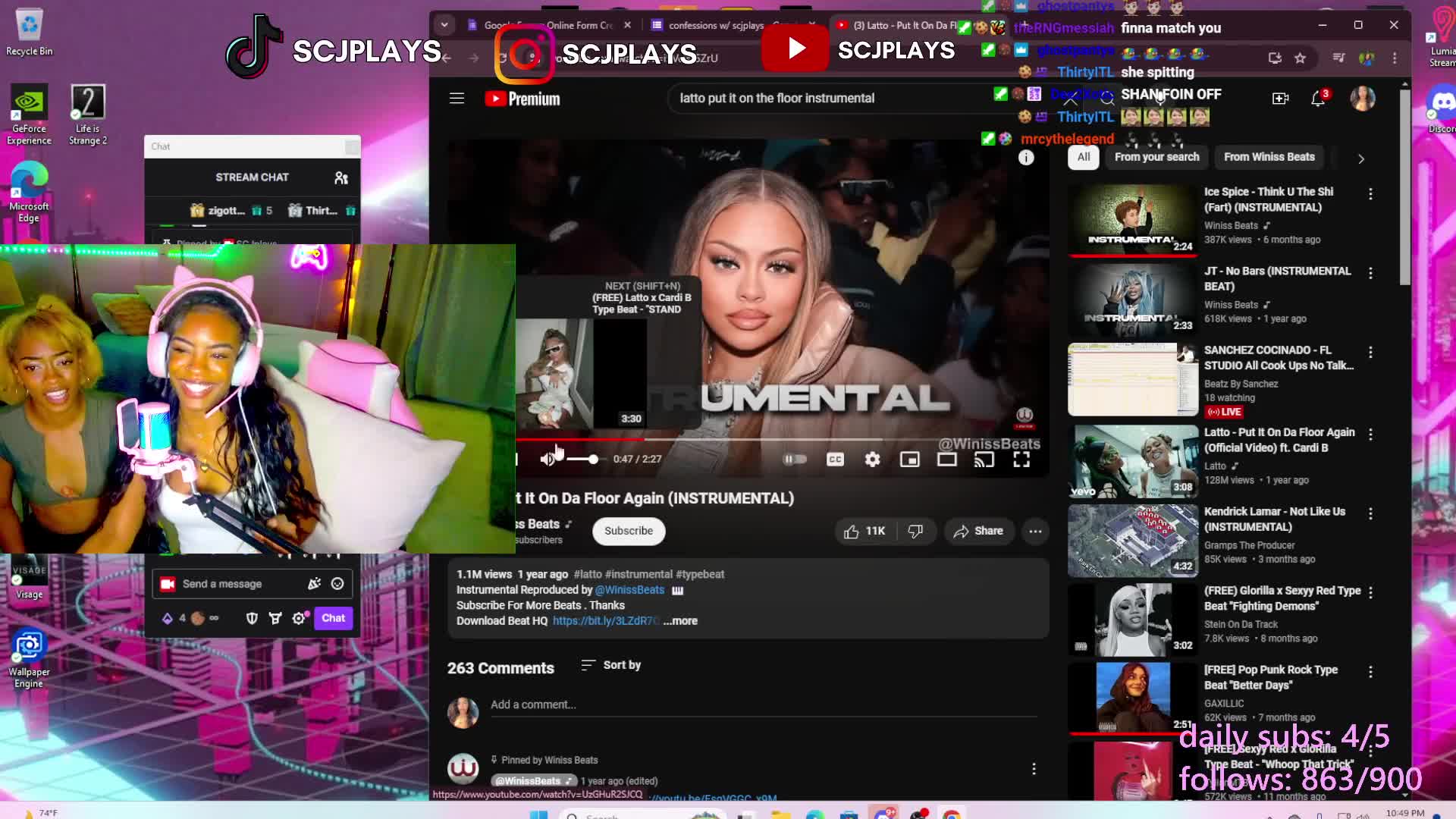1456x819 pixels.
Task: Select From your search chip
Action: point(1156,157)
